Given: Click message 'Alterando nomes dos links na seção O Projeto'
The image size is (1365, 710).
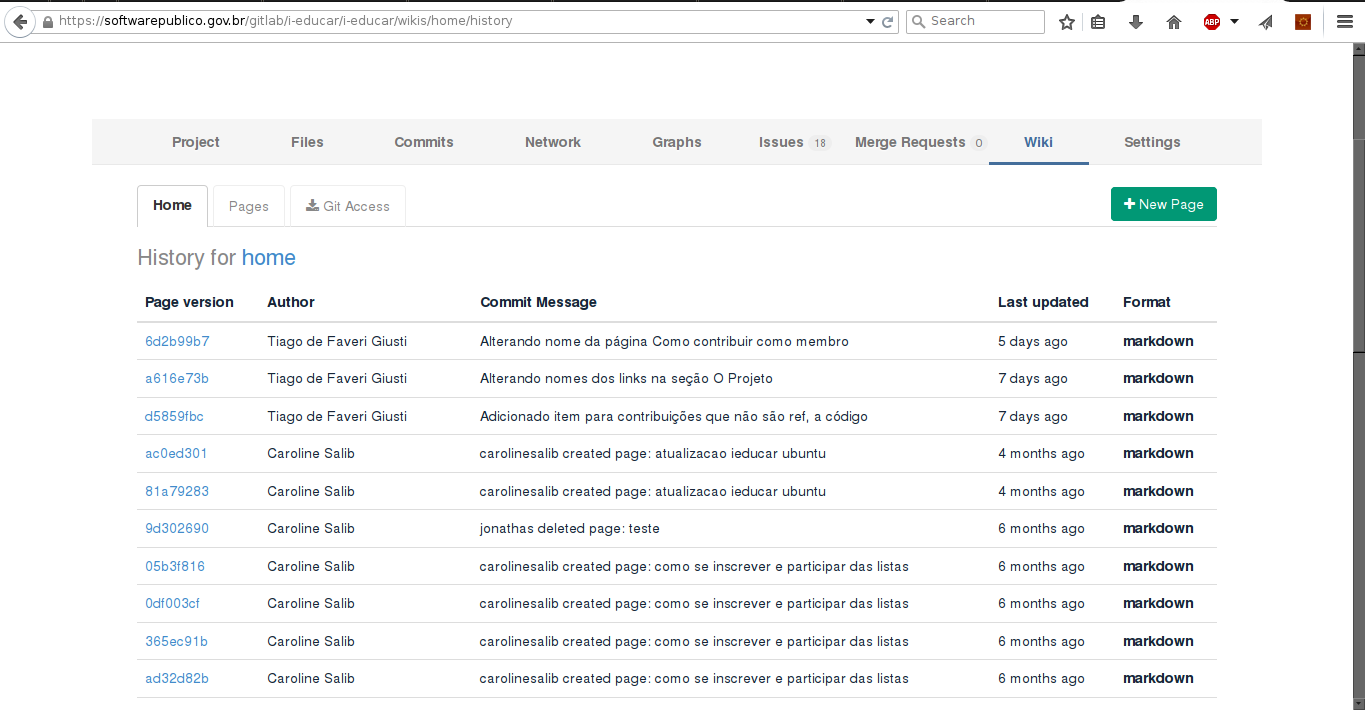Looking at the screenshot, I should pos(626,378).
